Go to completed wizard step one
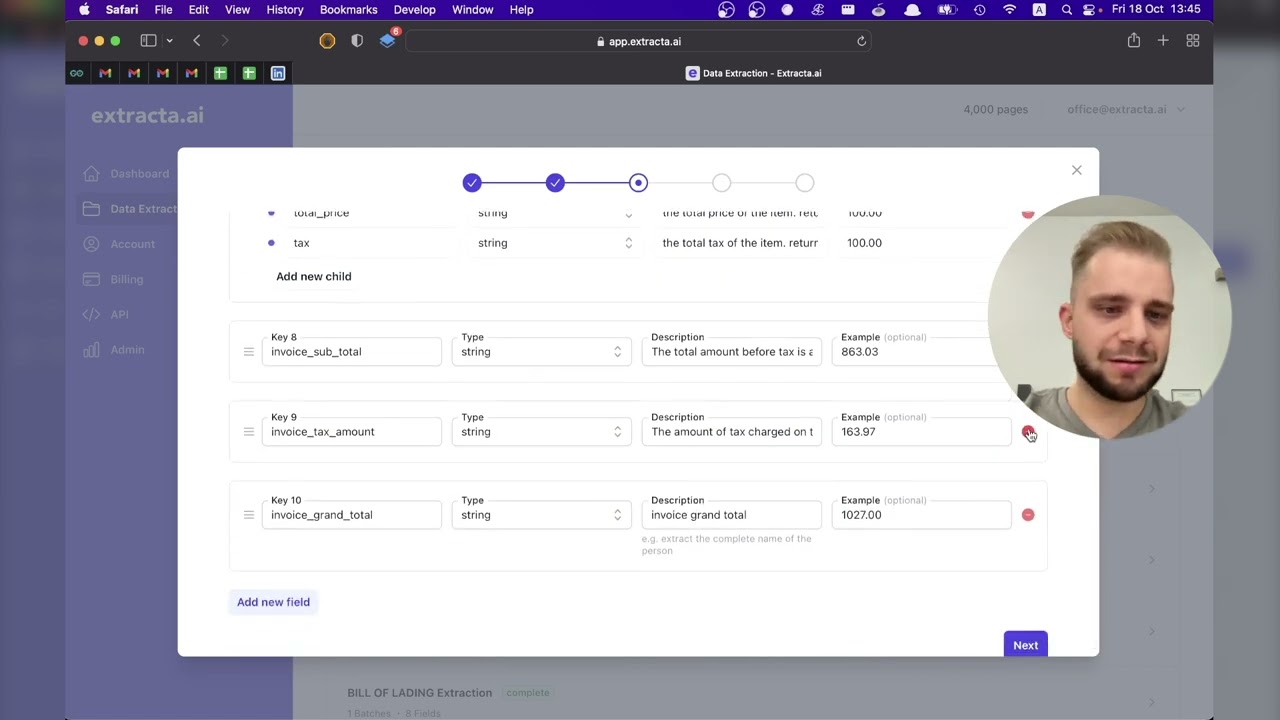 coord(472,183)
